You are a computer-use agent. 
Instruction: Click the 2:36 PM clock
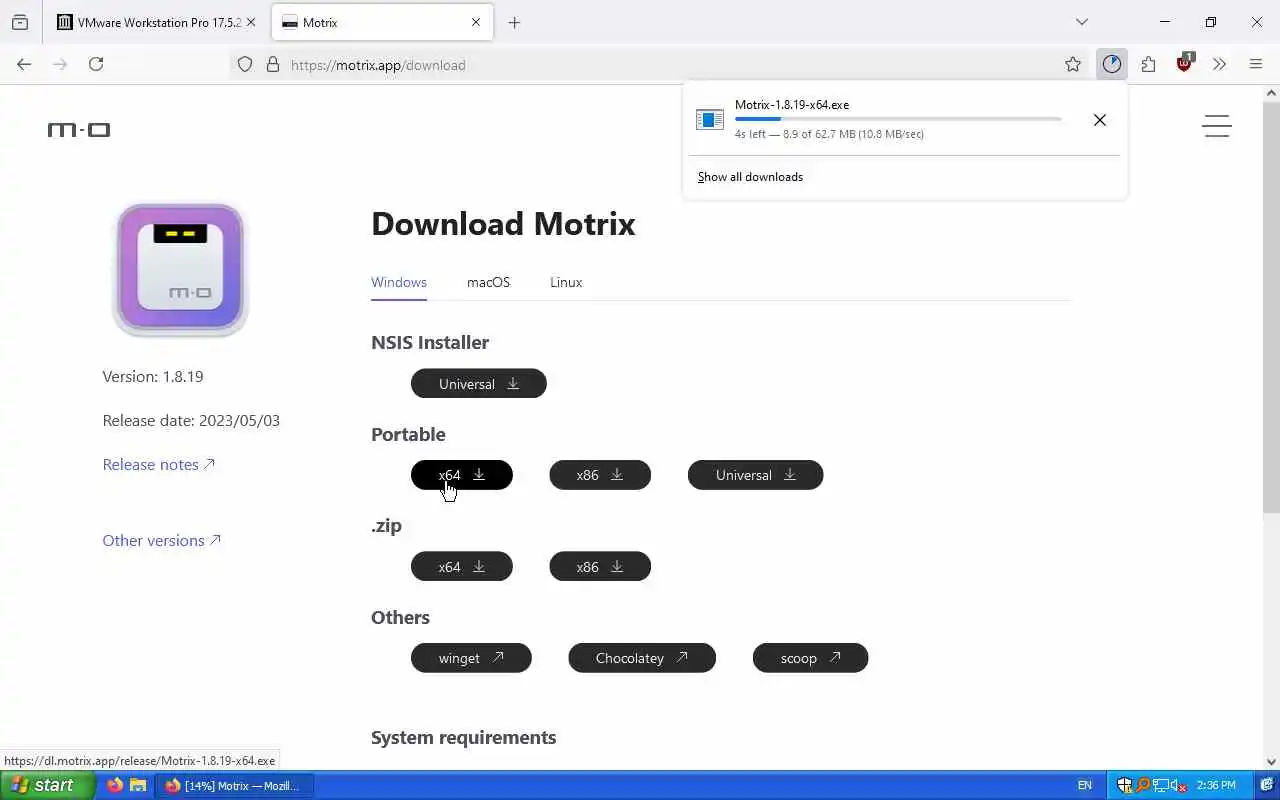1216,785
